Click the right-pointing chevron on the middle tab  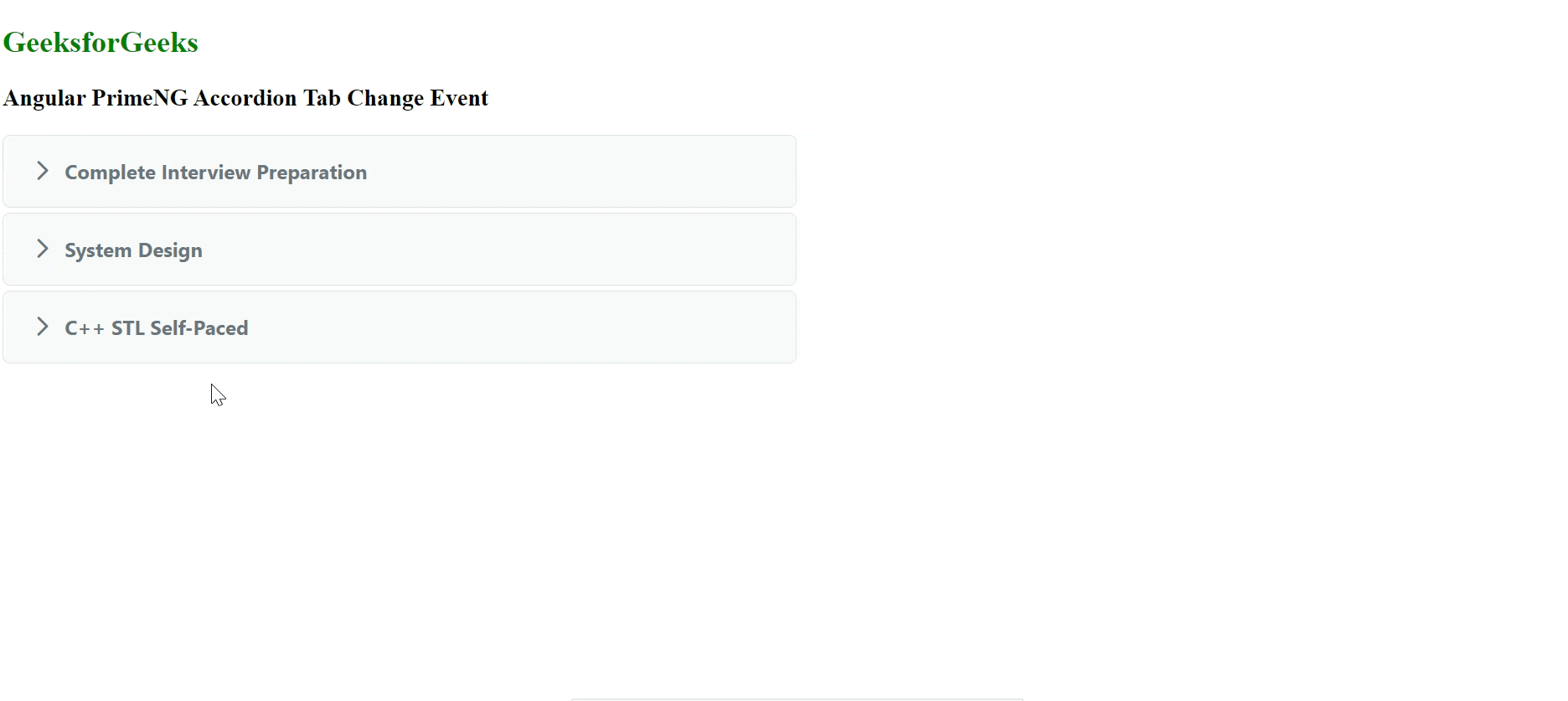coord(43,249)
